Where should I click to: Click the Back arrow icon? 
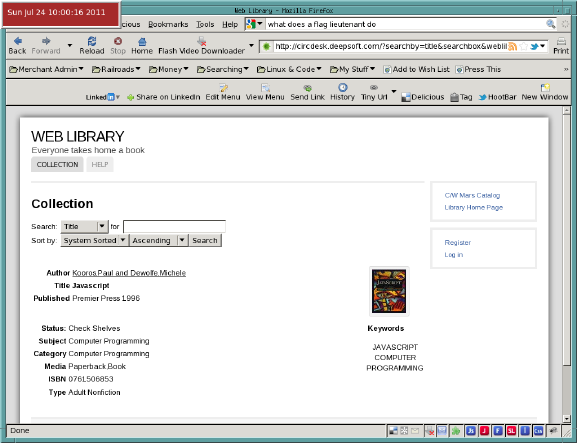pos(17,41)
